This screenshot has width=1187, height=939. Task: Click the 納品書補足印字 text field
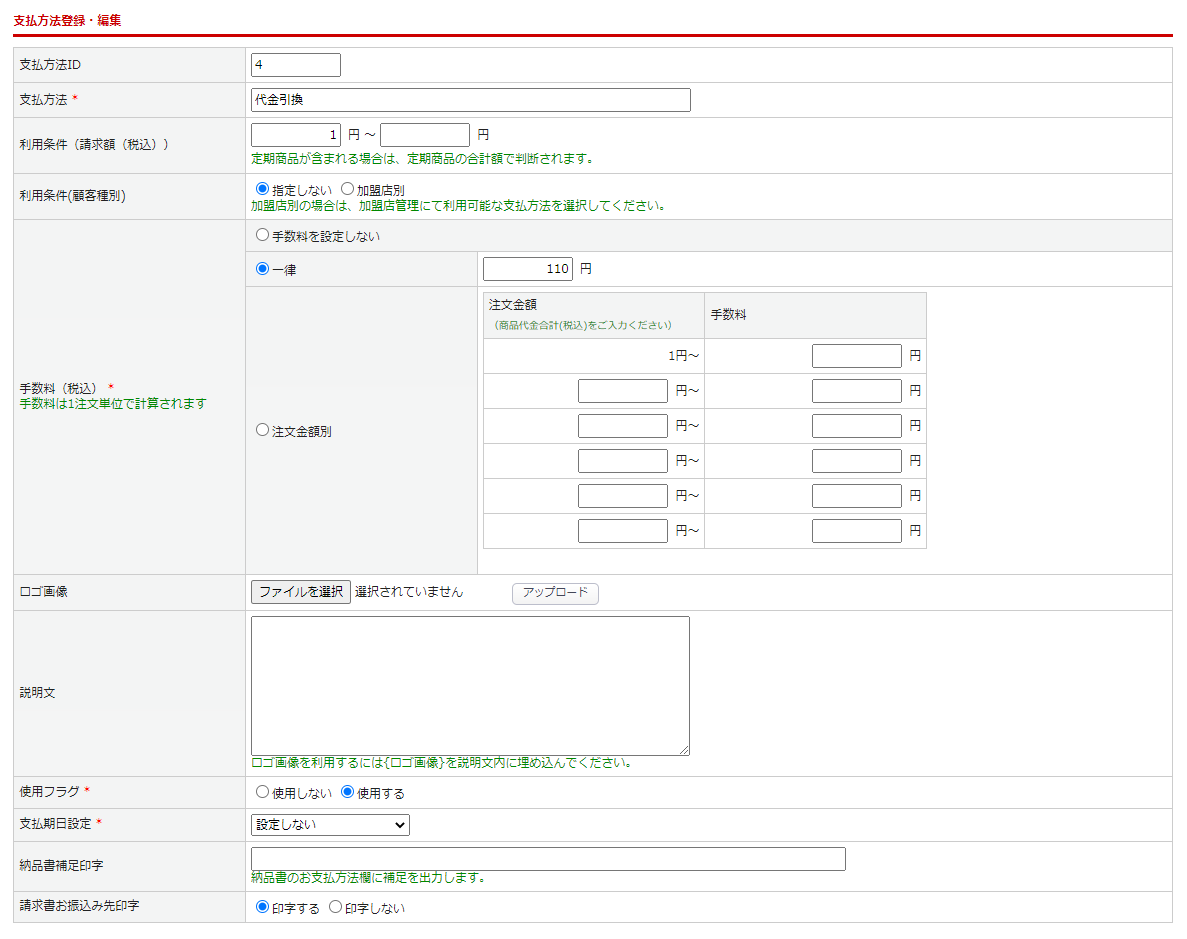[x=548, y=859]
